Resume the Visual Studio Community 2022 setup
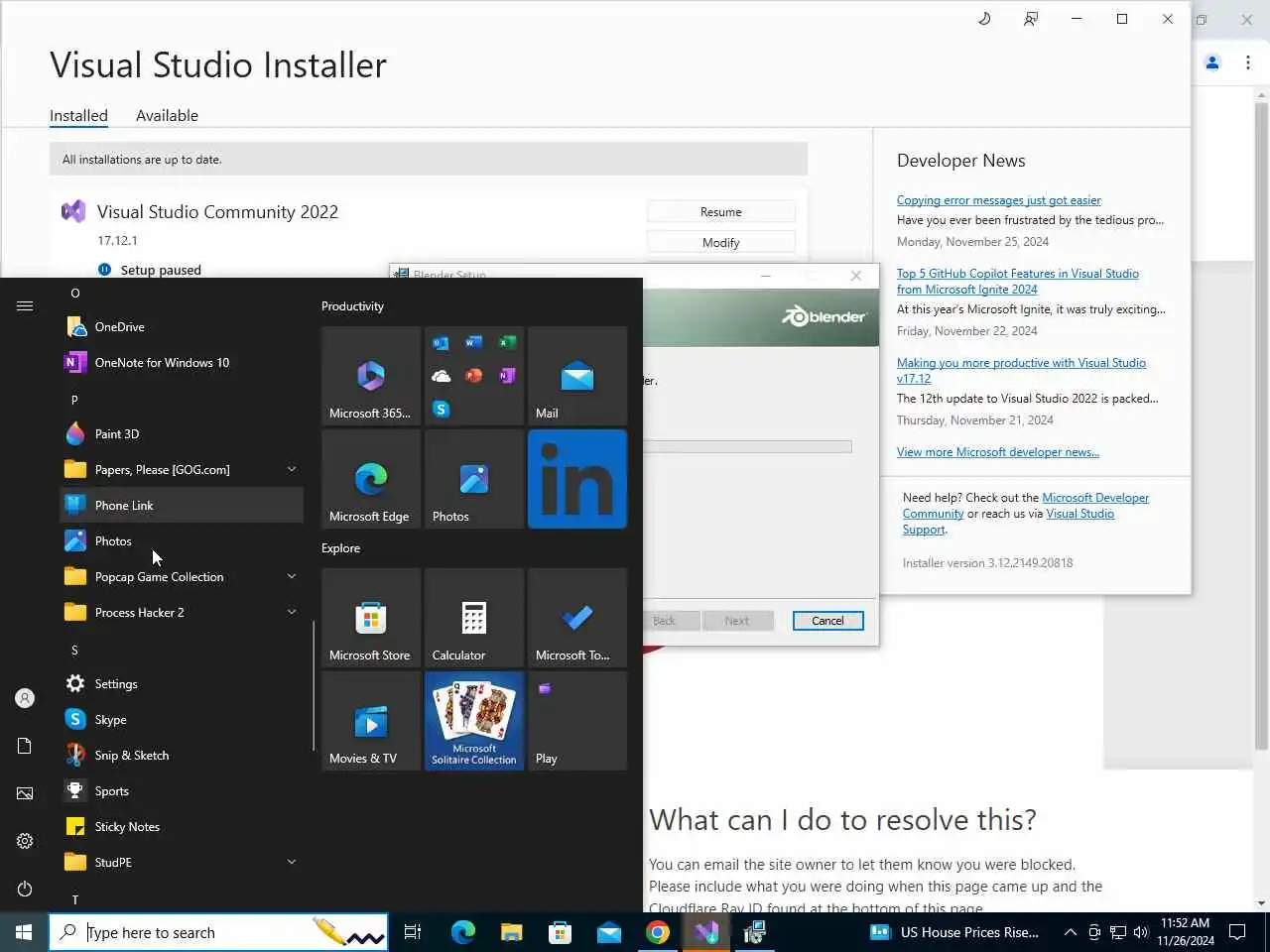This screenshot has height=952, width=1270. tap(721, 212)
